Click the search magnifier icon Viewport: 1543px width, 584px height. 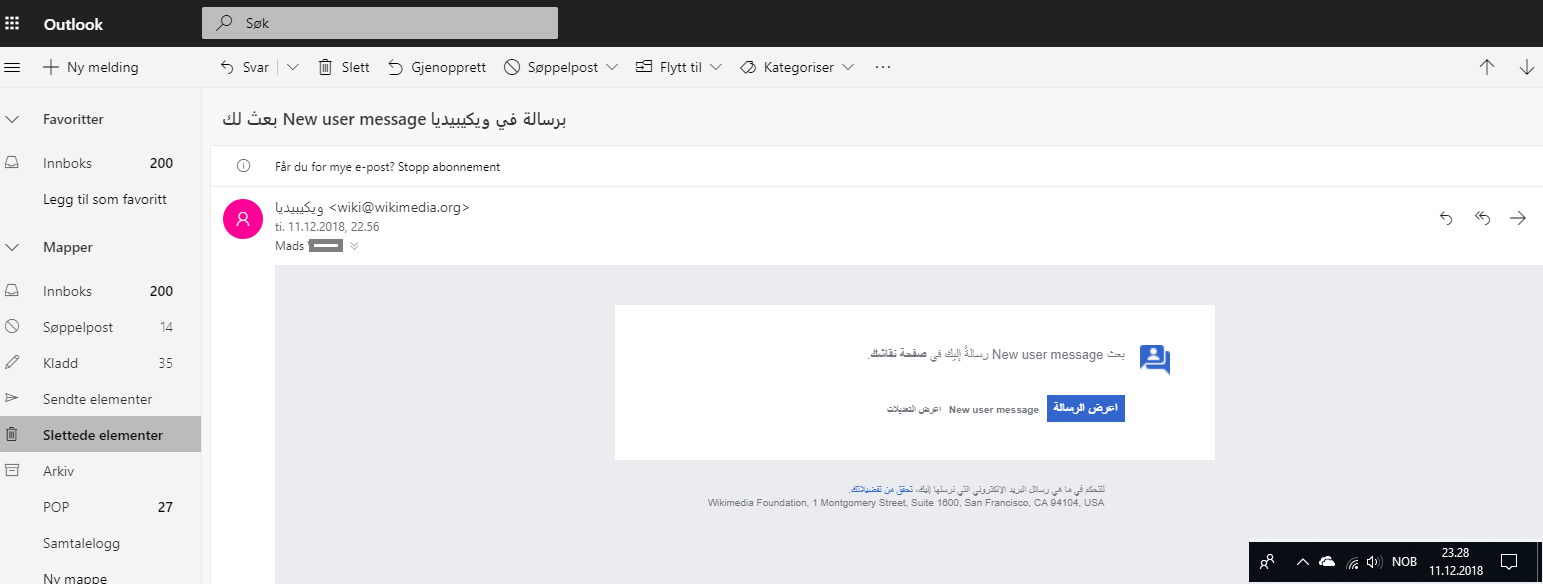225,22
